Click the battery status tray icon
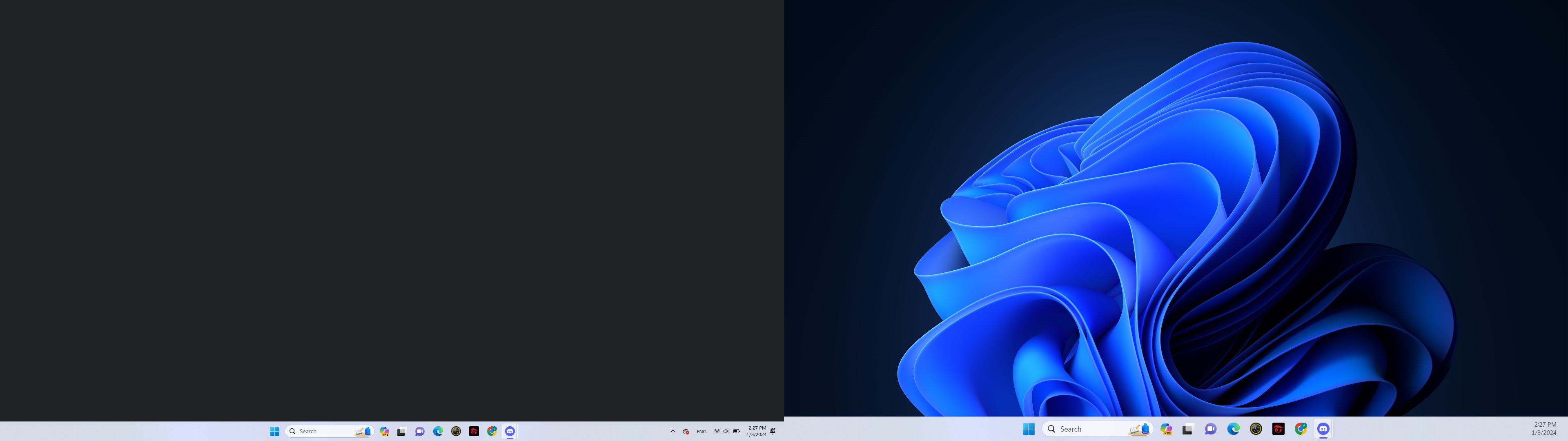Screen dimensions: 1568x441 click(737, 431)
